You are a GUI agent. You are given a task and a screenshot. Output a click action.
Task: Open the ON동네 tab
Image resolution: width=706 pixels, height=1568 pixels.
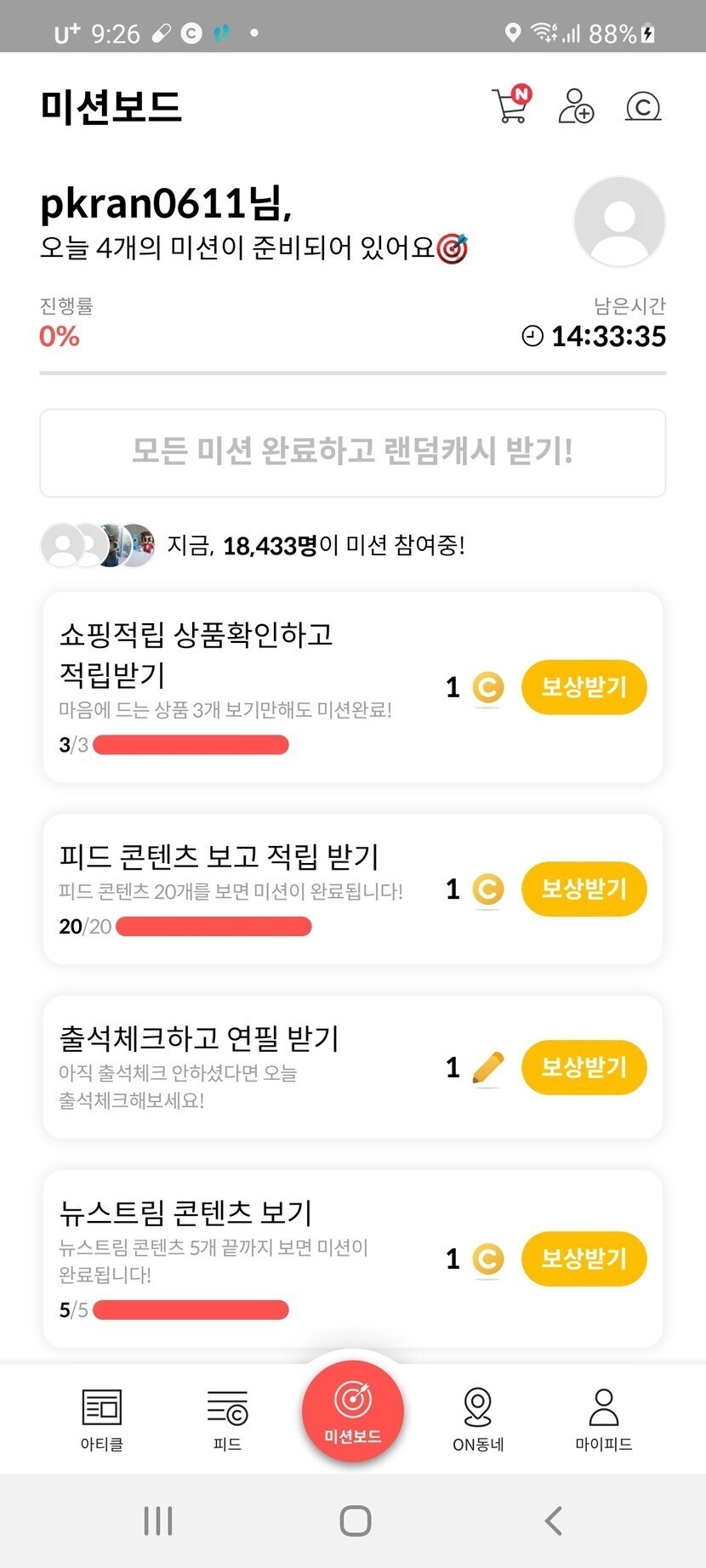click(x=478, y=1418)
